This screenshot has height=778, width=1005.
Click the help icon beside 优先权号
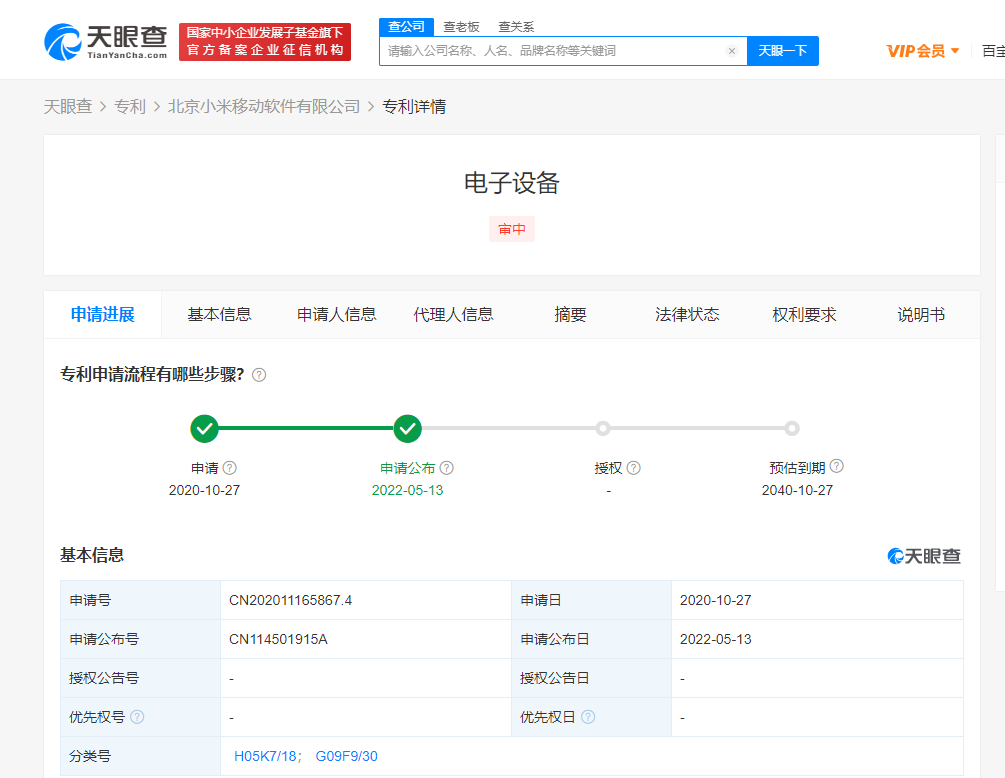point(137,716)
